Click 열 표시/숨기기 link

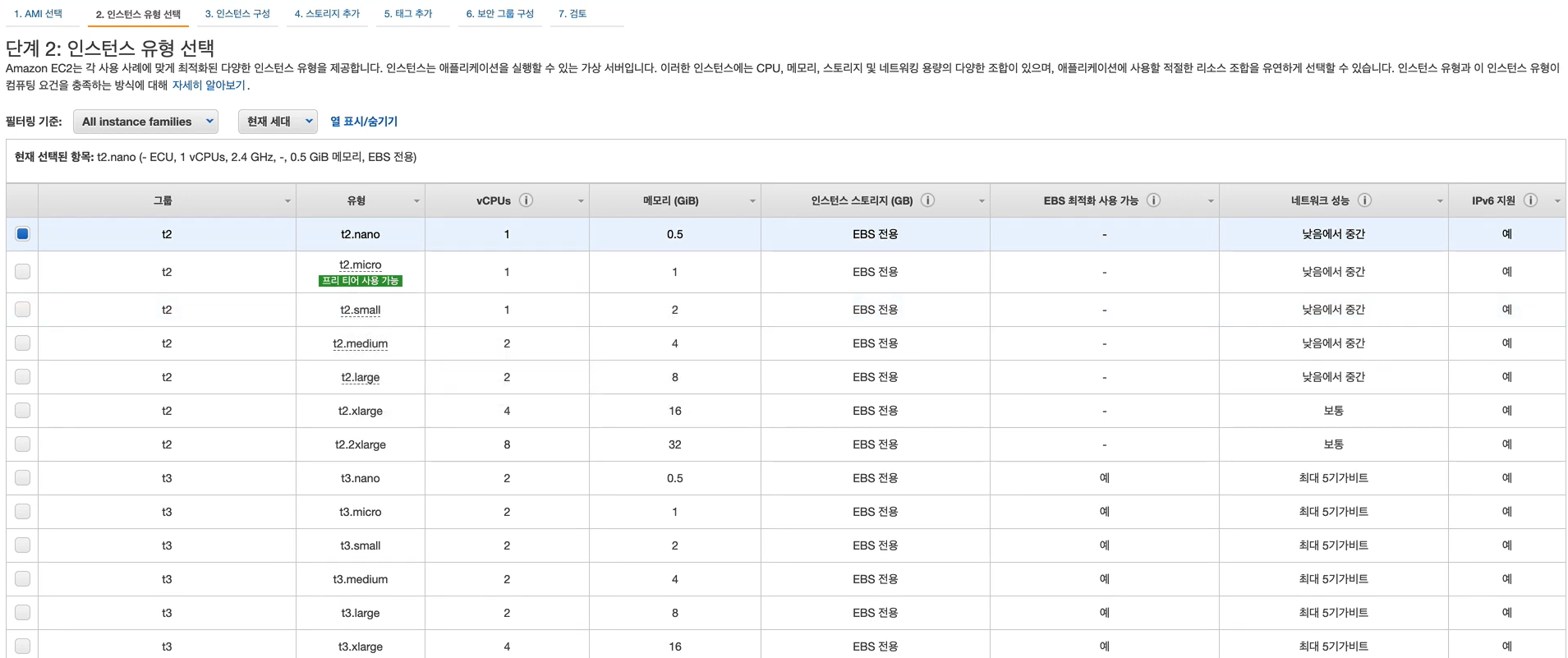364,122
